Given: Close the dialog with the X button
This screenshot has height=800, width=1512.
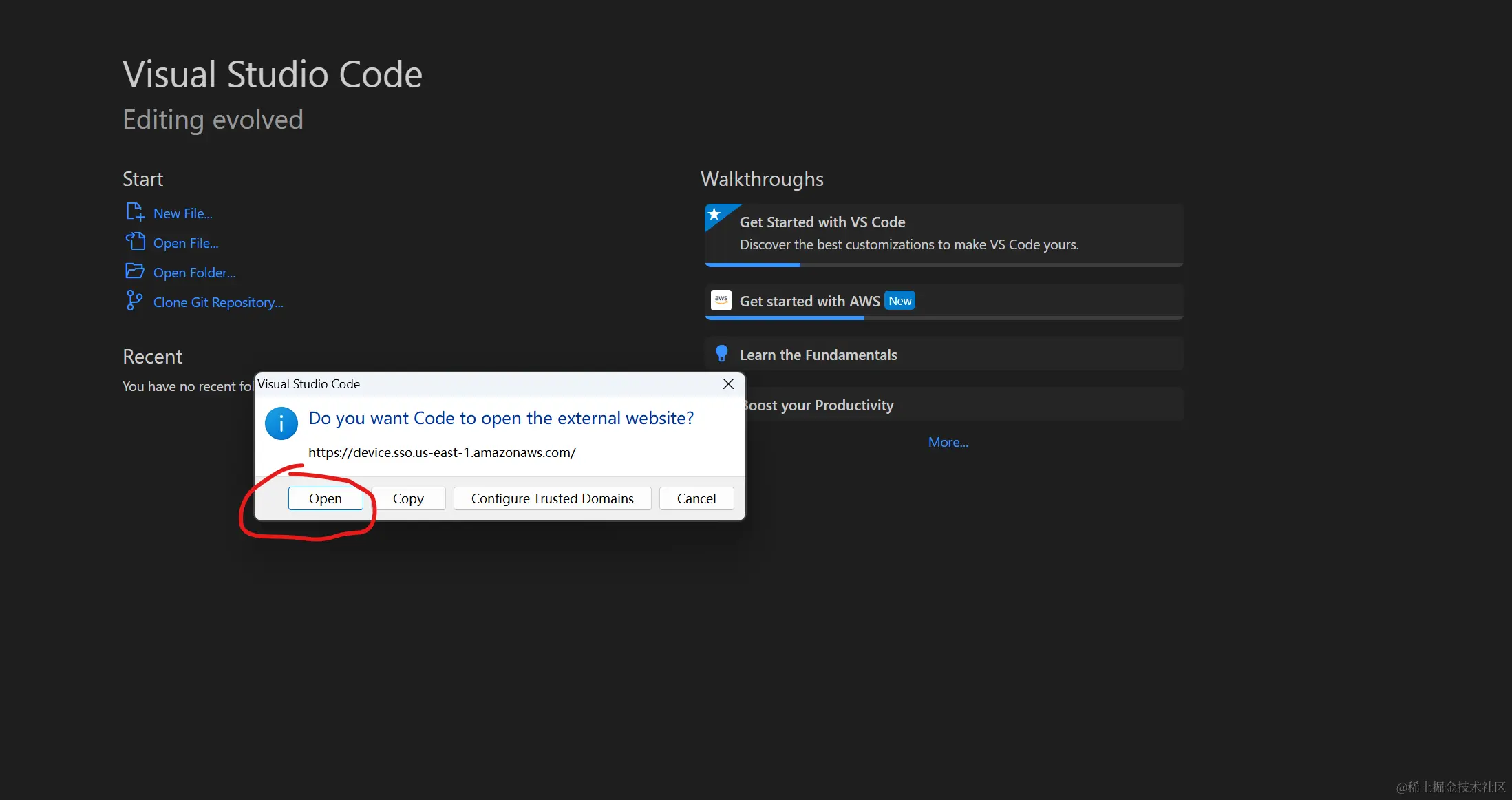Looking at the screenshot, I should point(728,384).
